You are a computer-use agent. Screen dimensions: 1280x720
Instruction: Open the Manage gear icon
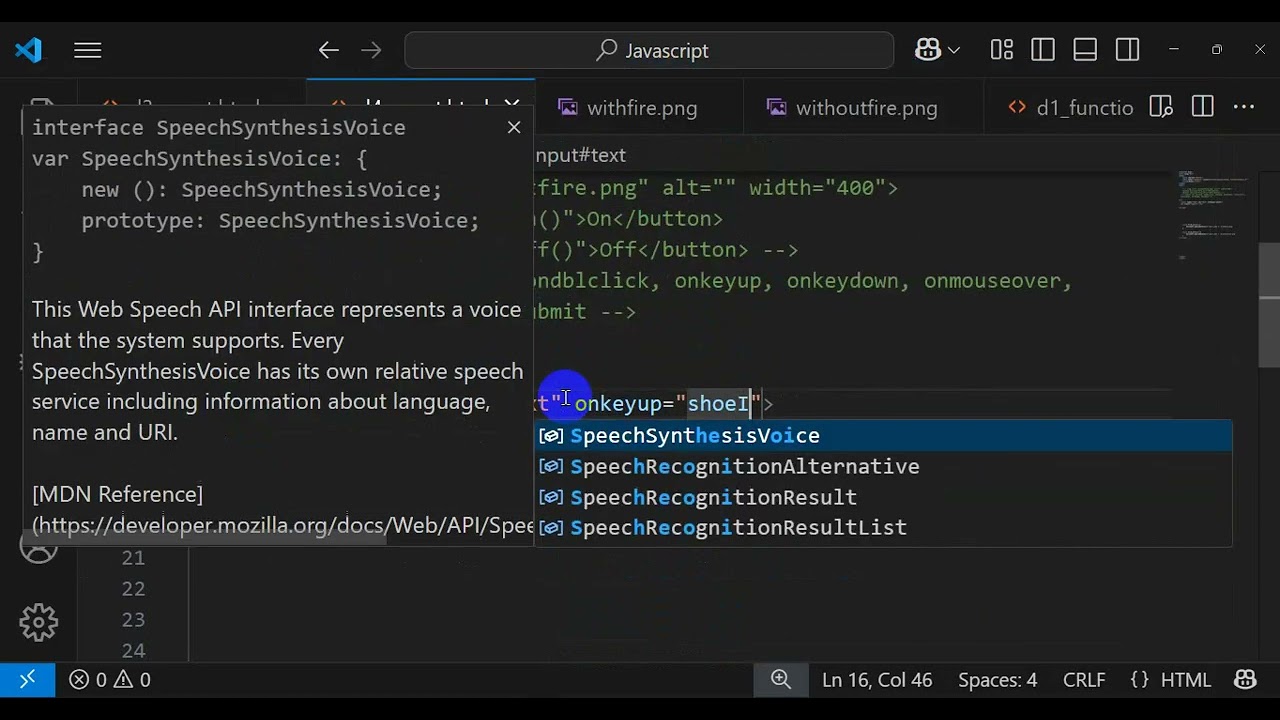click(x=39, y=622)
